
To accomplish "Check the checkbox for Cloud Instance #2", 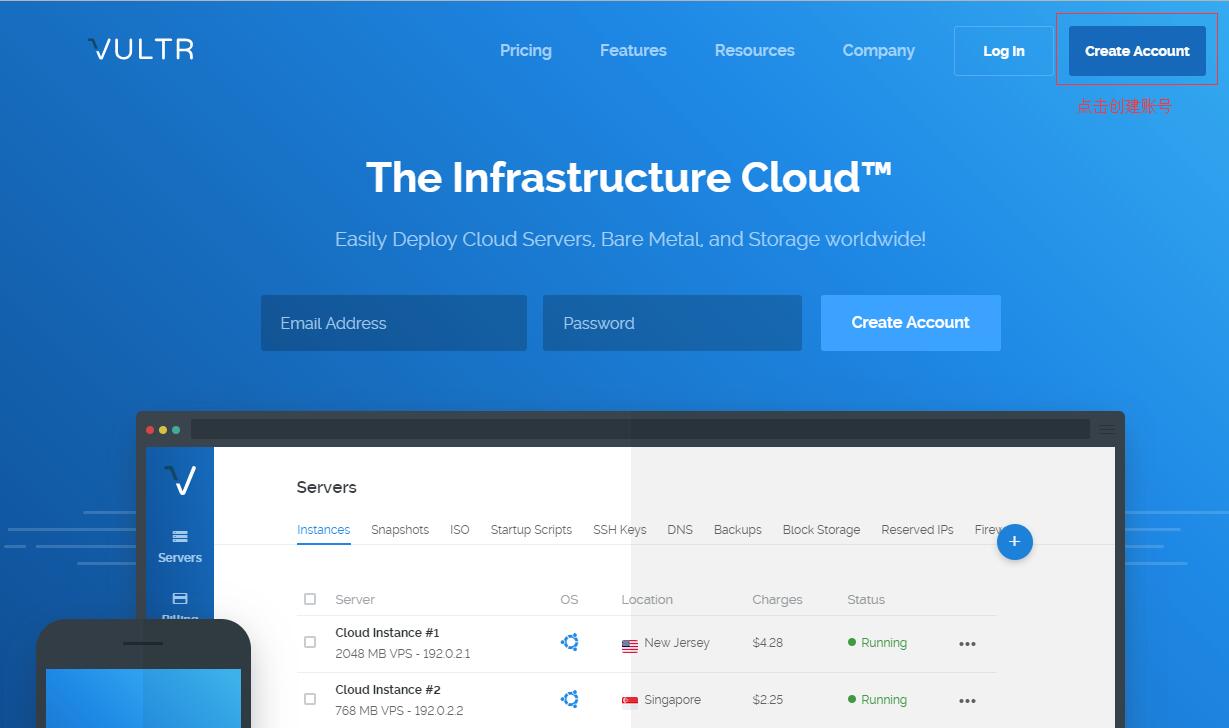I will tap(310, 699).
